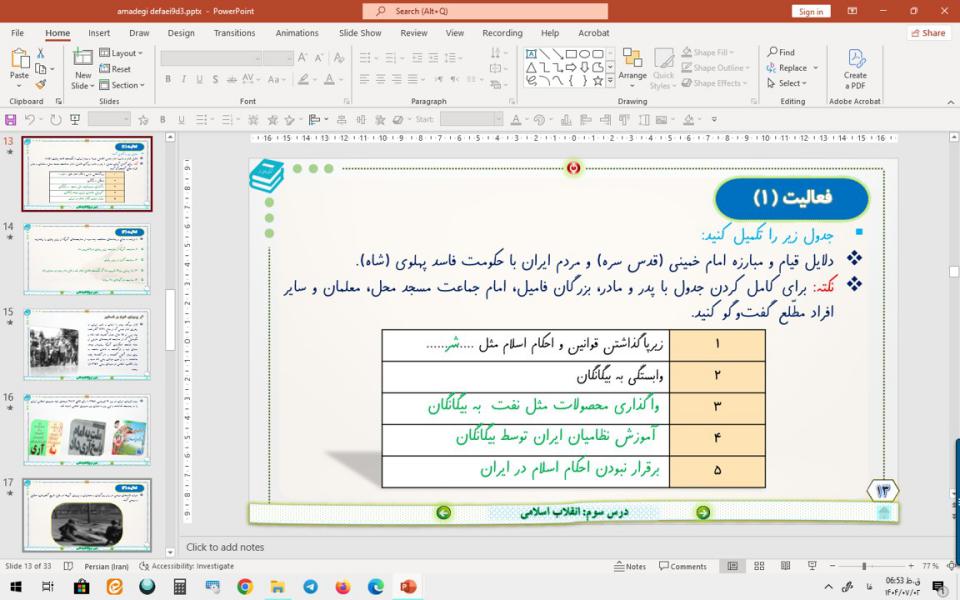Open Windows Start menu
This screenshot has width=960, height=600.
point(15,587)
